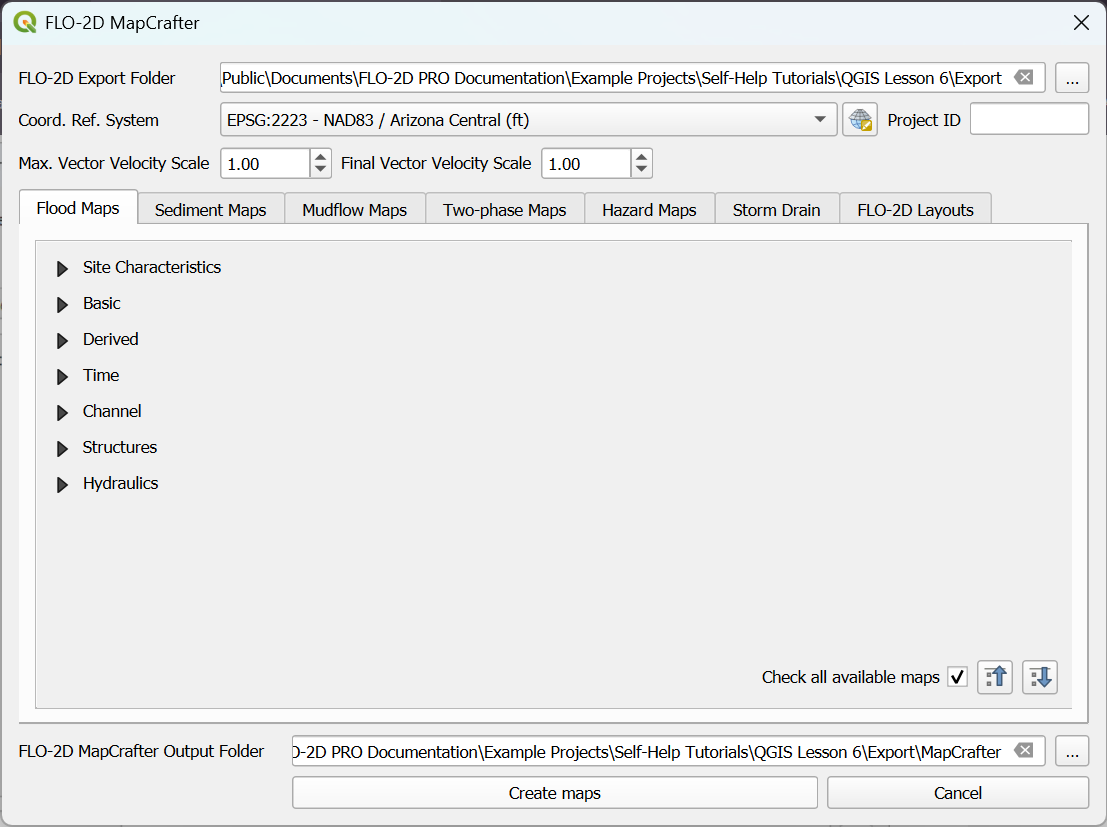
Task: Close the FLO-2D MapCrafter dialog
Action: coord(1080,23)
